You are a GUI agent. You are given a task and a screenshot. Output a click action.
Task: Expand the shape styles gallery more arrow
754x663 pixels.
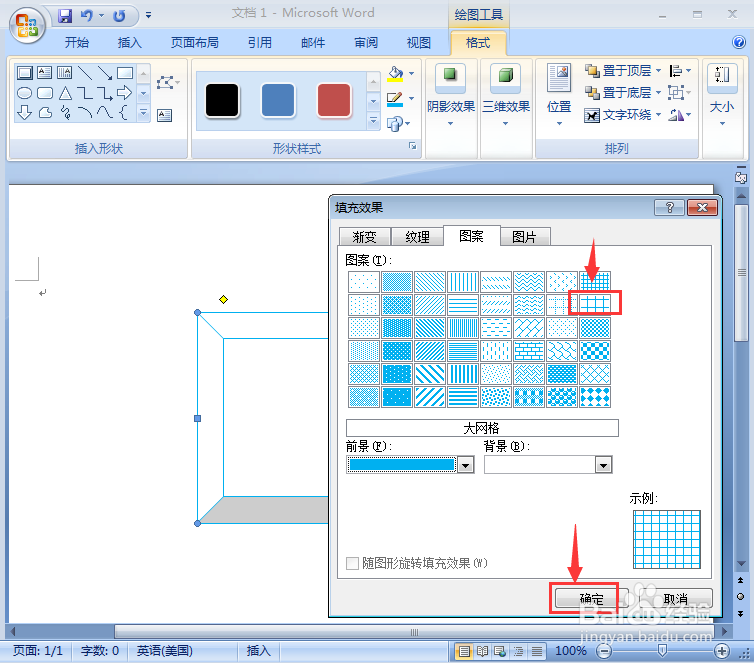pyautogui.click(x=373, y=121)
